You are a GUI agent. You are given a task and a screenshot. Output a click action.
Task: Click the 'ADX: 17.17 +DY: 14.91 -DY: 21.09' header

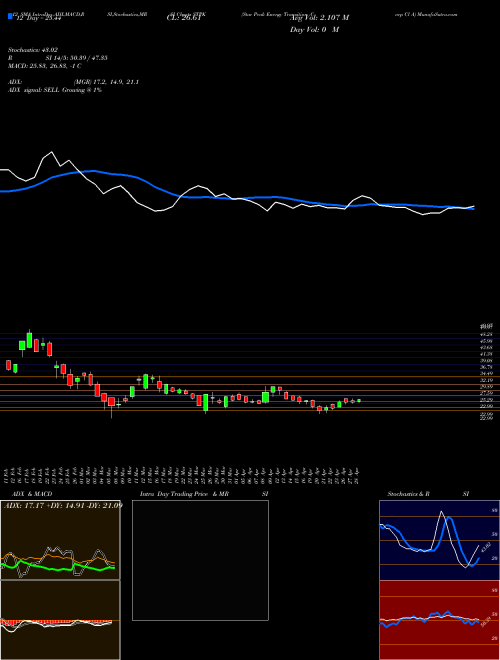tap(63, 505)
